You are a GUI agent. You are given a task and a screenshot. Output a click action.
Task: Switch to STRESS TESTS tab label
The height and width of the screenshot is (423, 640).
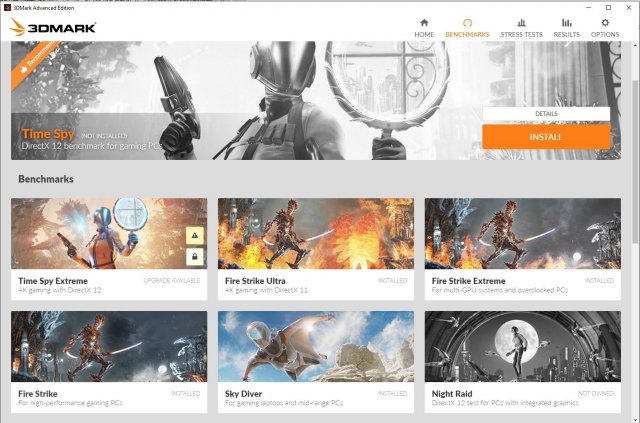[x=521, y=34]
